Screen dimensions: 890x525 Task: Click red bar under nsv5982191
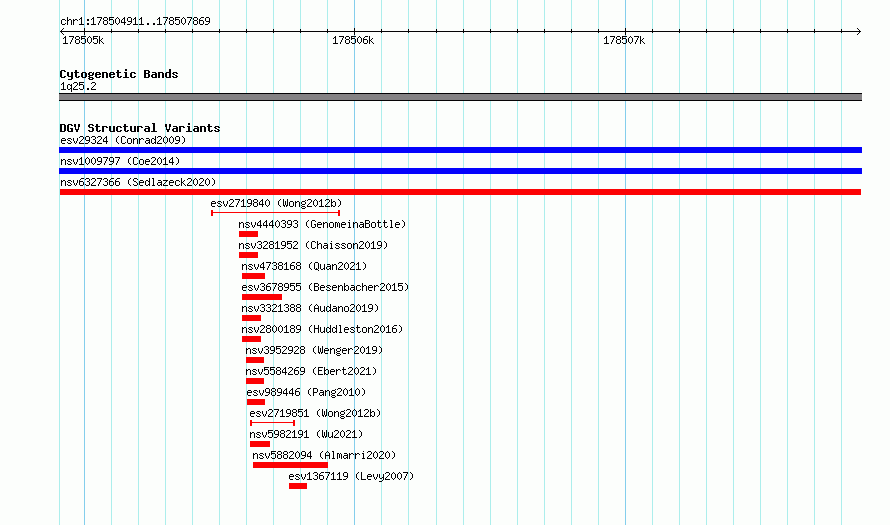(x=260, y=444)
